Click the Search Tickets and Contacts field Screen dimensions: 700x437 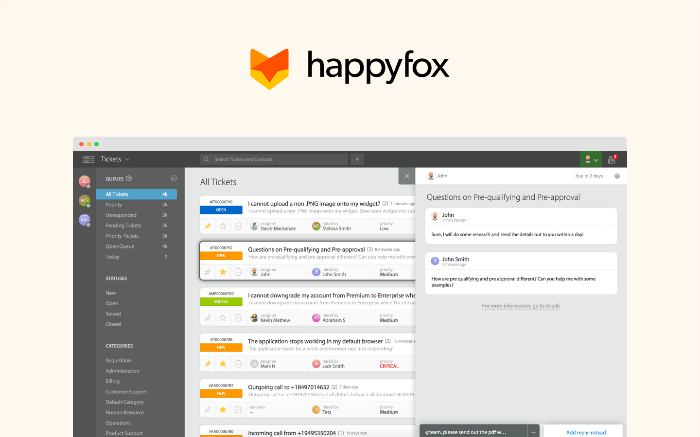(275, 159)
